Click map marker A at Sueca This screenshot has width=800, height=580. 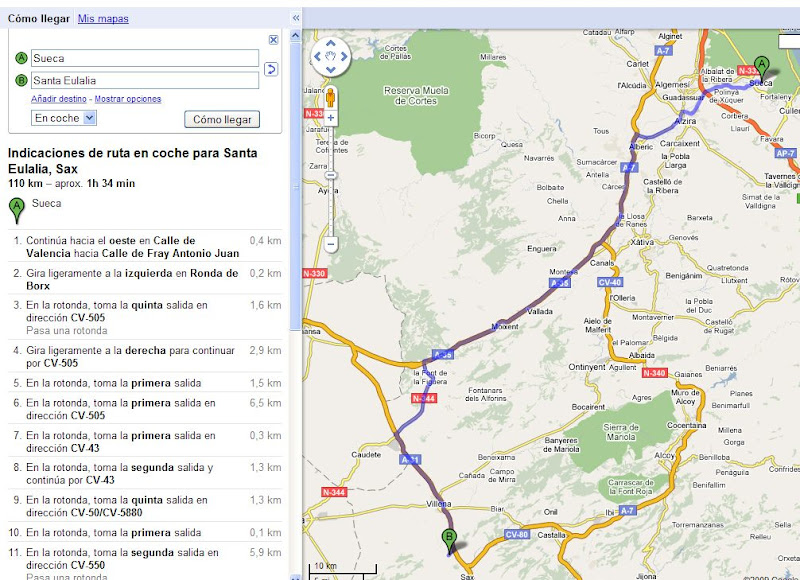pos(762,68)
